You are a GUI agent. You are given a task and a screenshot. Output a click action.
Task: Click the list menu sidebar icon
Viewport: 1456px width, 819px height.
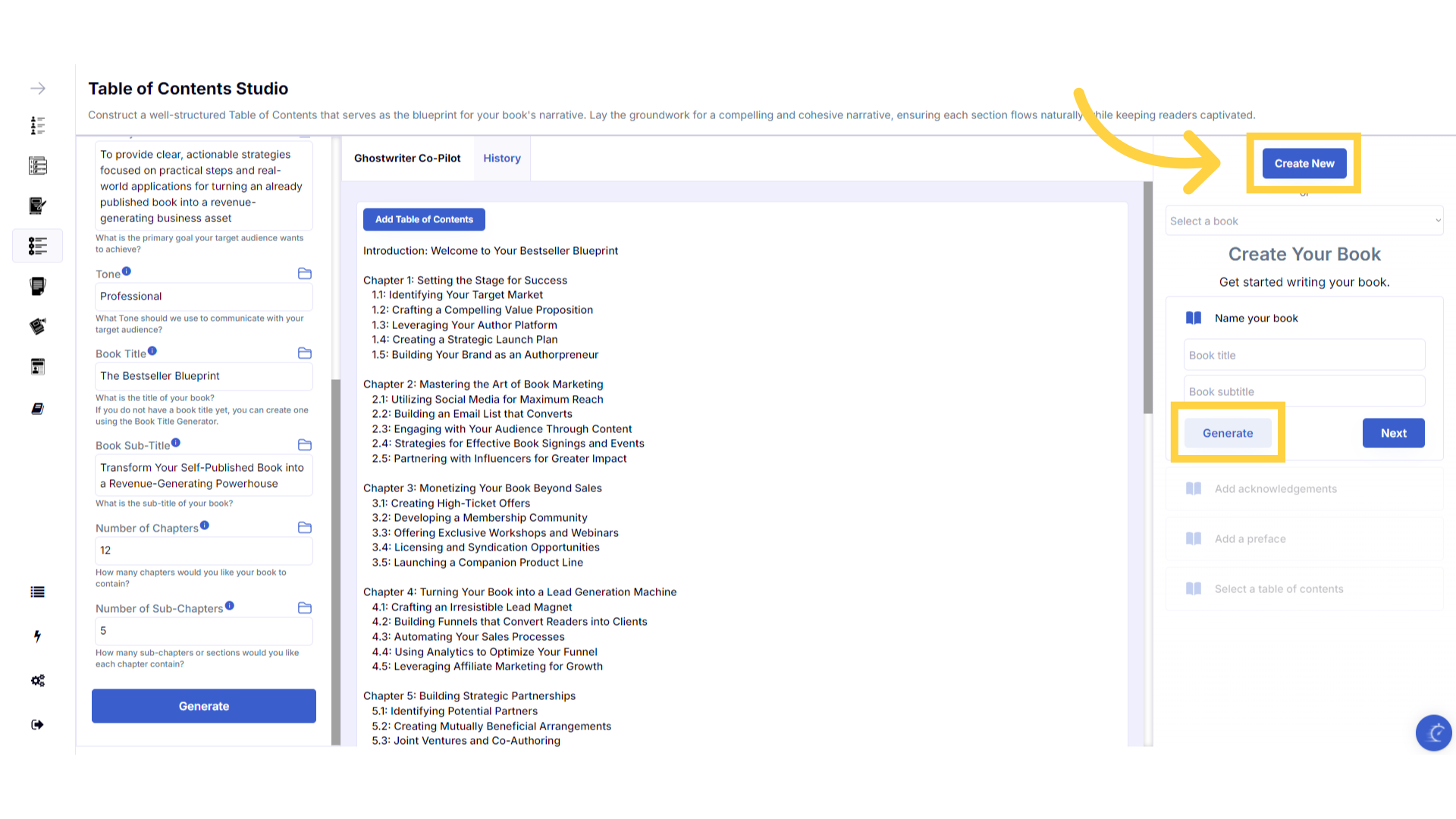(x=37, y=592)
